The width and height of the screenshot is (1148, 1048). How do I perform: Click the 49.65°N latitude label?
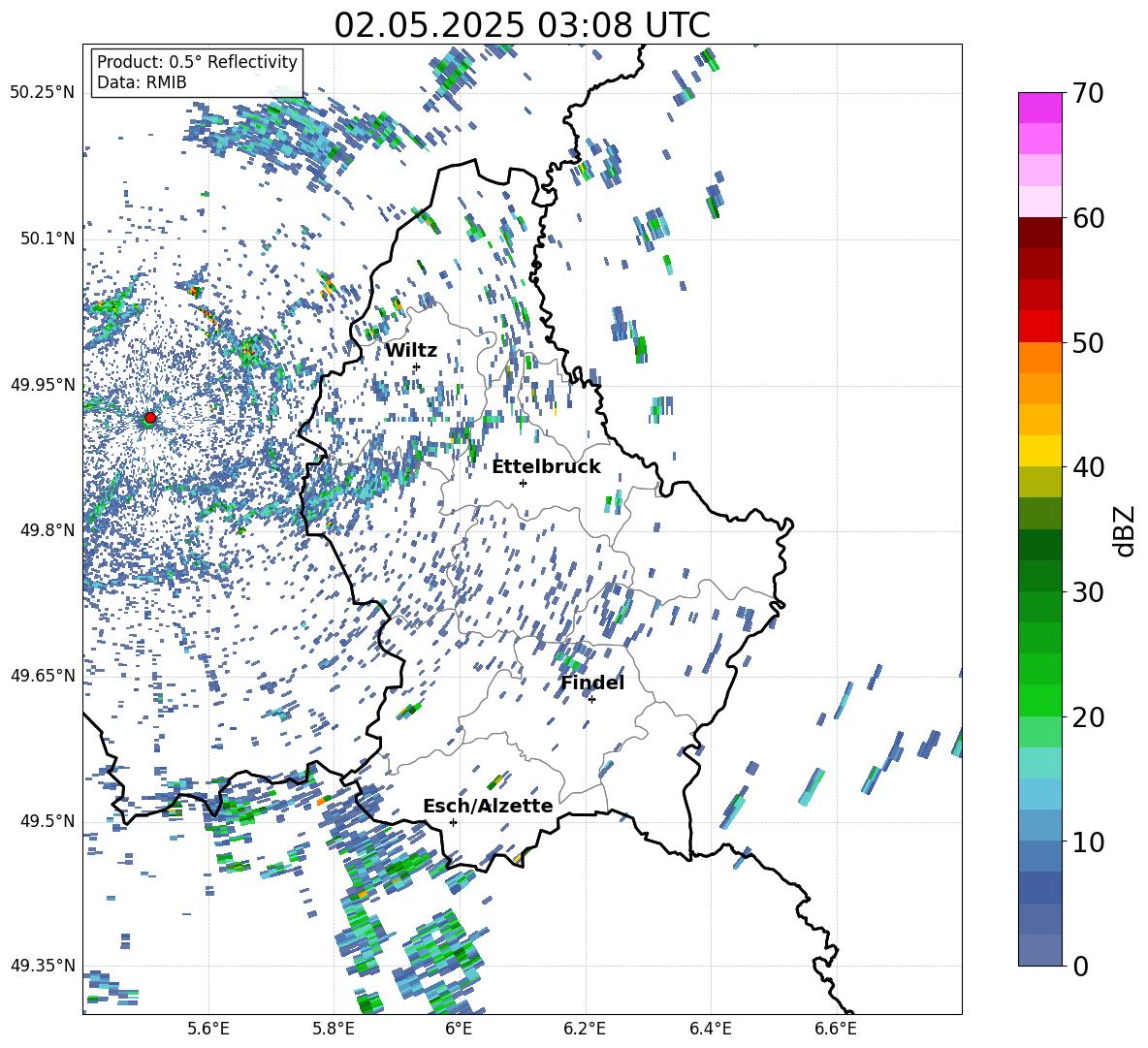click(x=43, y=675)
